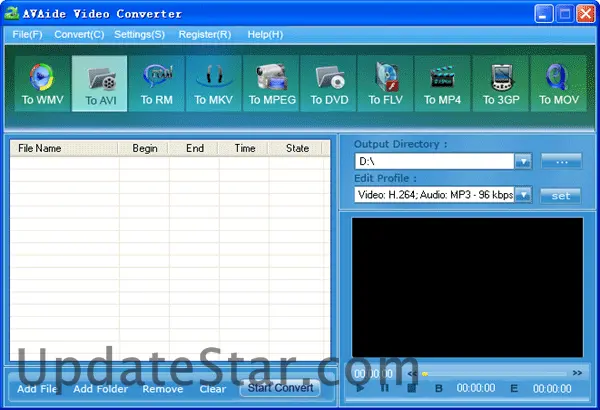Screen dimensions: 600x410
Task: Select the To AVI conversion format
Action: pyautogui.click(x=99, y=83)
